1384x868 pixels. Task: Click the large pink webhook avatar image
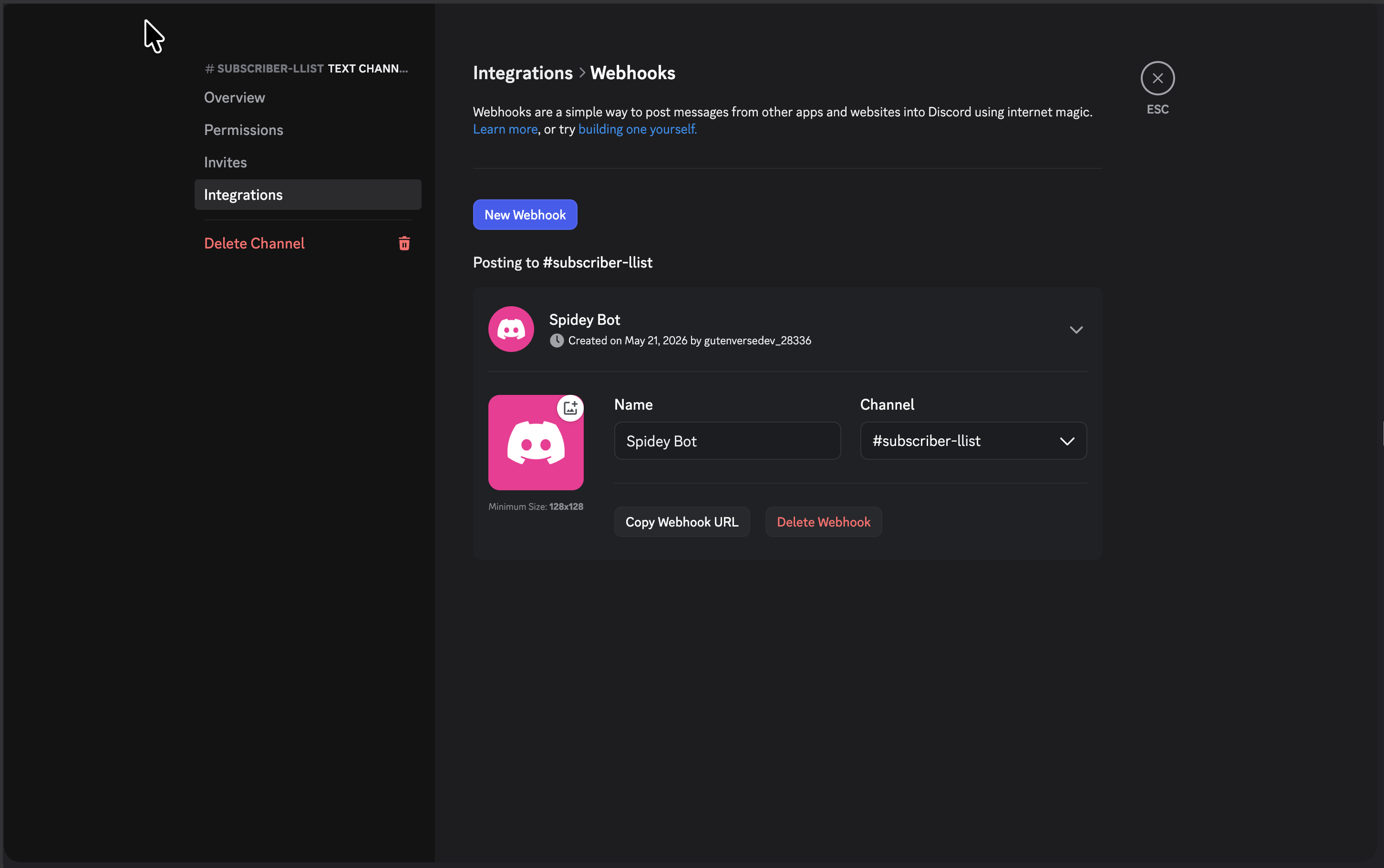[536, 443]
